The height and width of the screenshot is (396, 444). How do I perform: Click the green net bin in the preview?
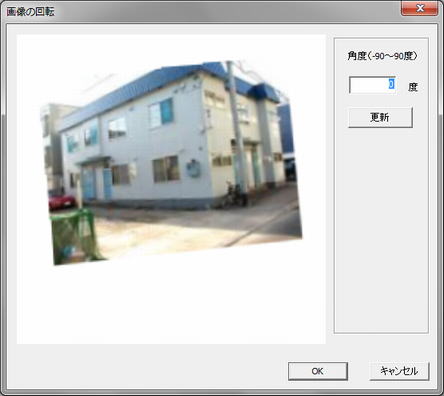75,236
